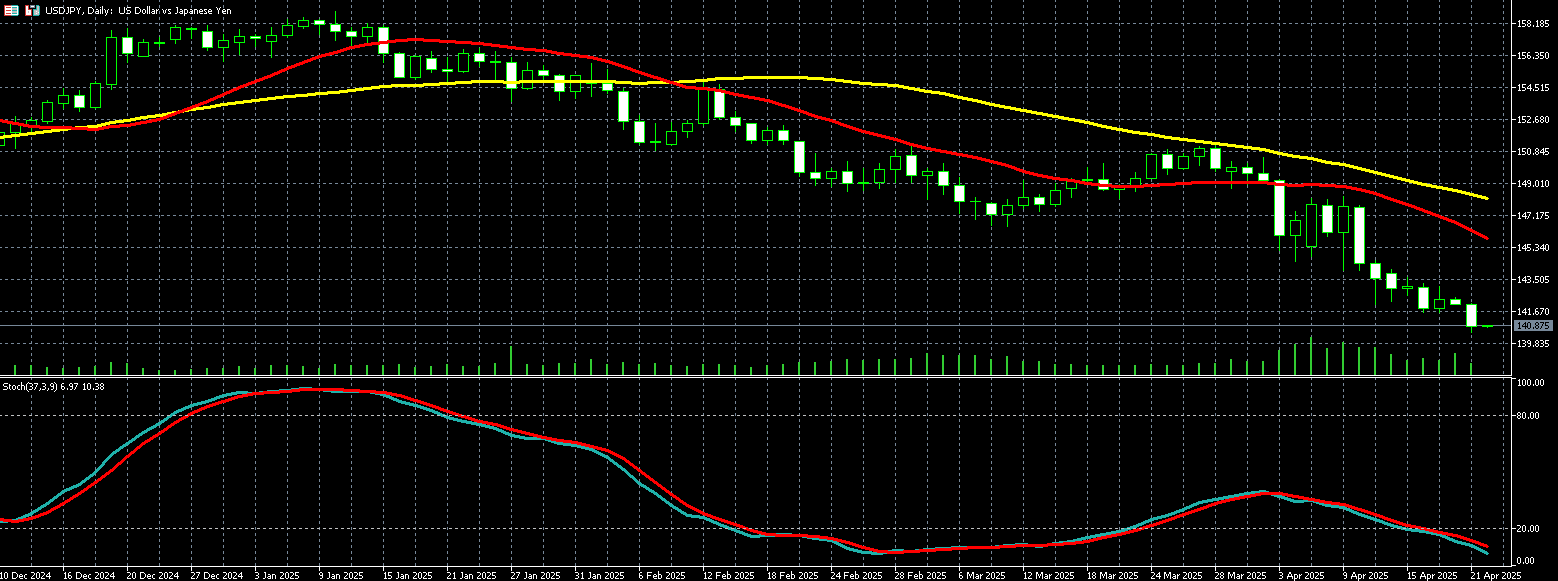Click the '21 Jan 2025' date label
Image resolution: width=1558 pixels, height=581 pixels.
point(471,575)
